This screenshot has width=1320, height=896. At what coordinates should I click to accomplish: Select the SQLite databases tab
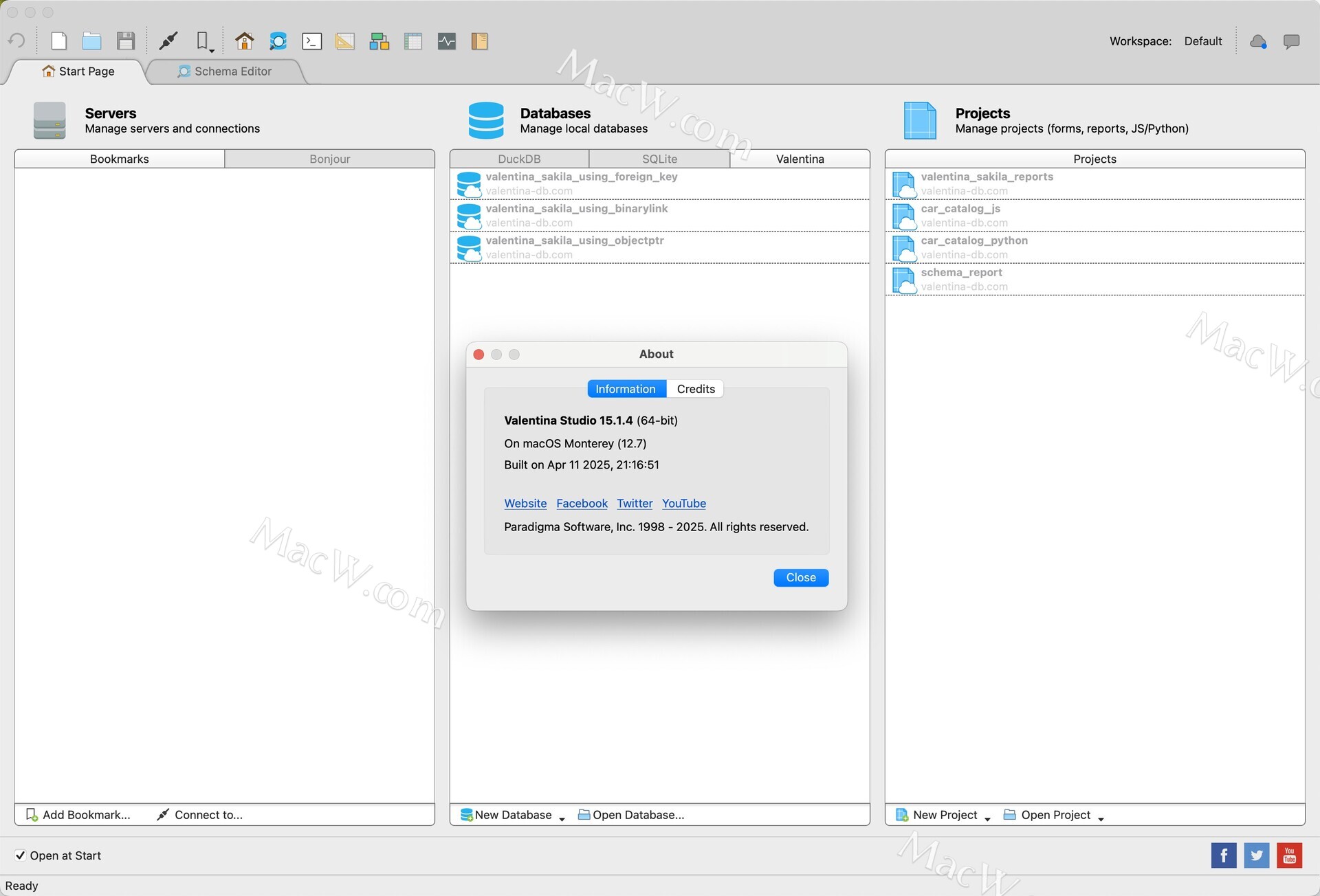click(660, 159)
